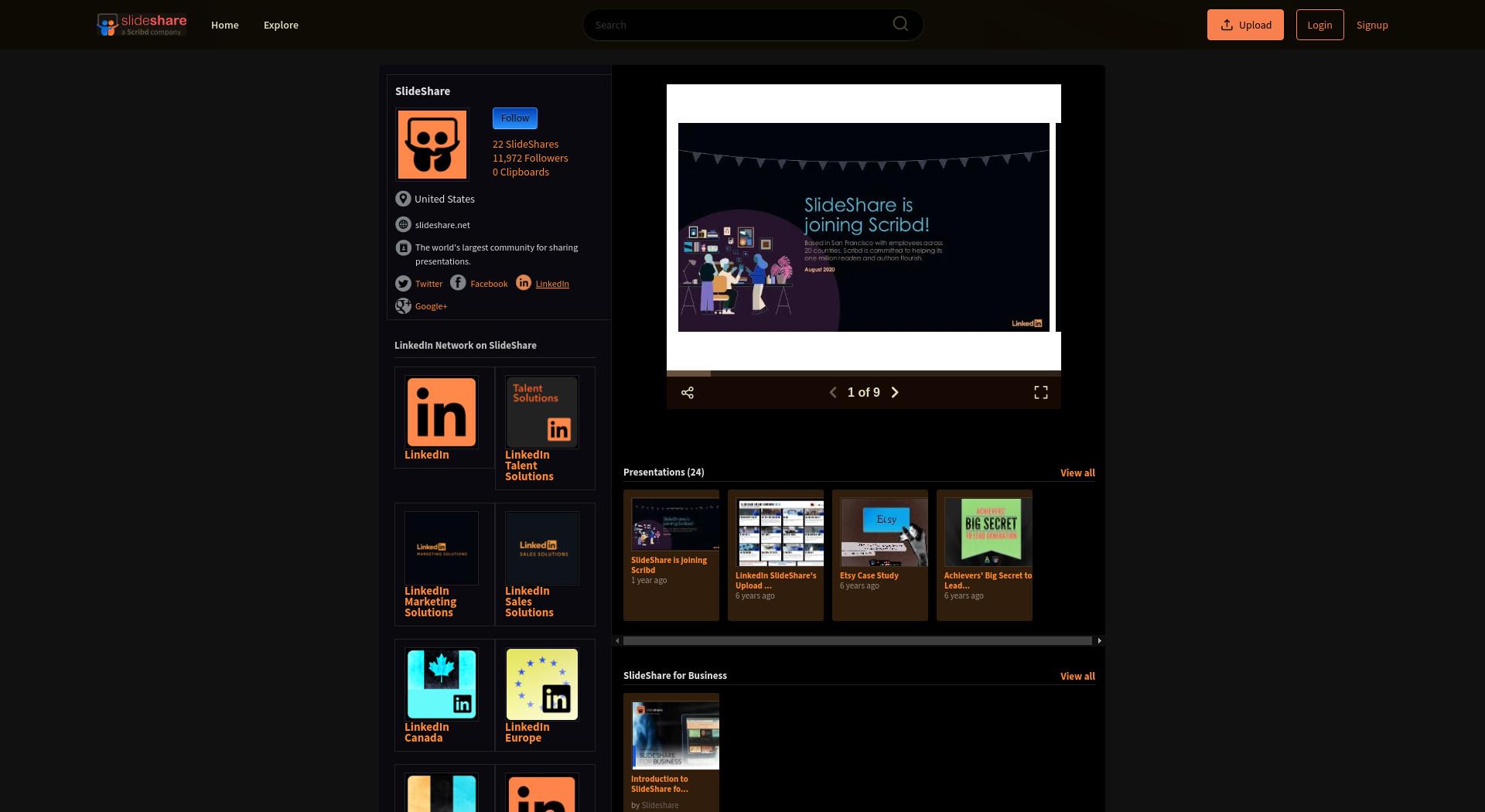Screen dimensions: 1485x812
Task: Click the LinkedIn circle icon in profile
Action: tap(524, 283)
